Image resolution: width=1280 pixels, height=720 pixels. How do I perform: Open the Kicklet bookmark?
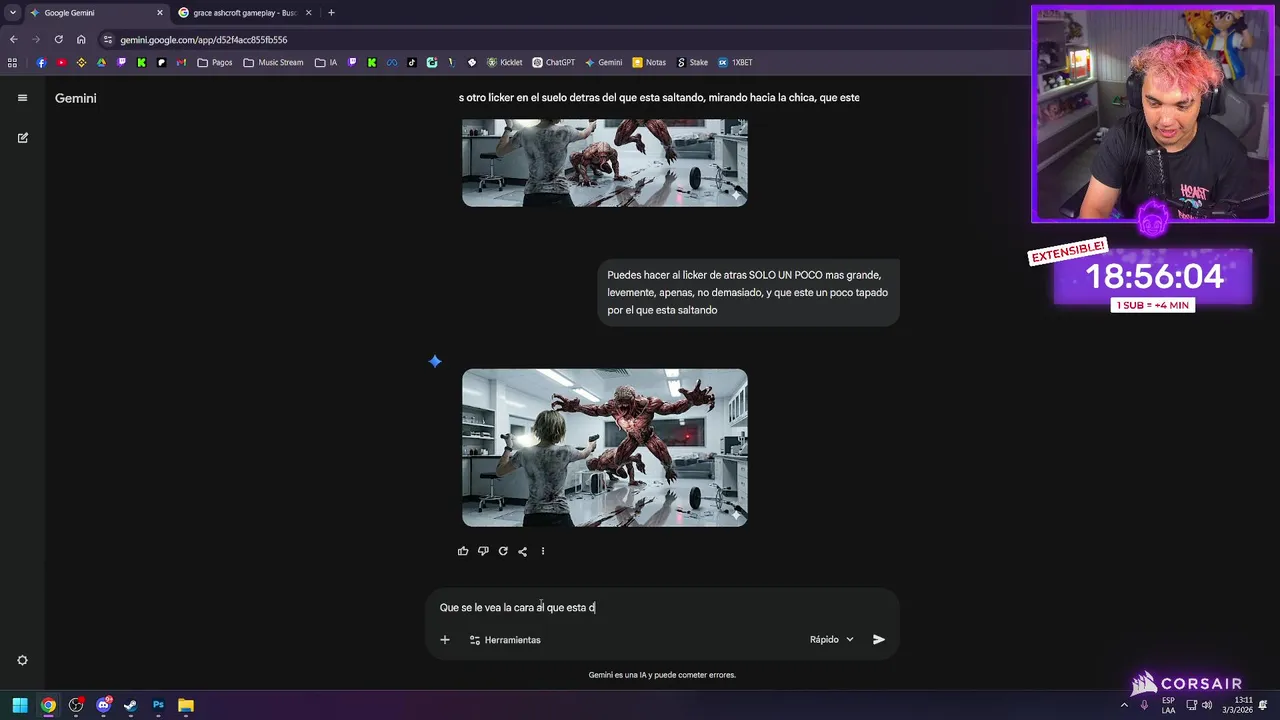[505, 62]
